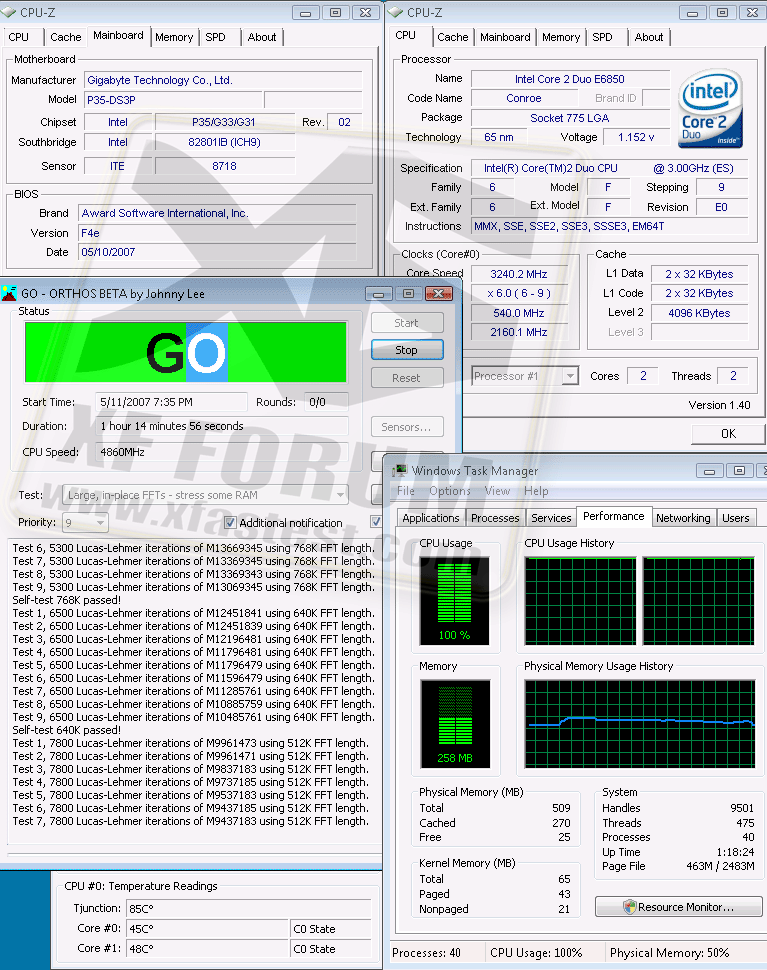The height and width of the screenshot is (970, 767).
Task: Open Task Manager File menu
Action: 406,491
